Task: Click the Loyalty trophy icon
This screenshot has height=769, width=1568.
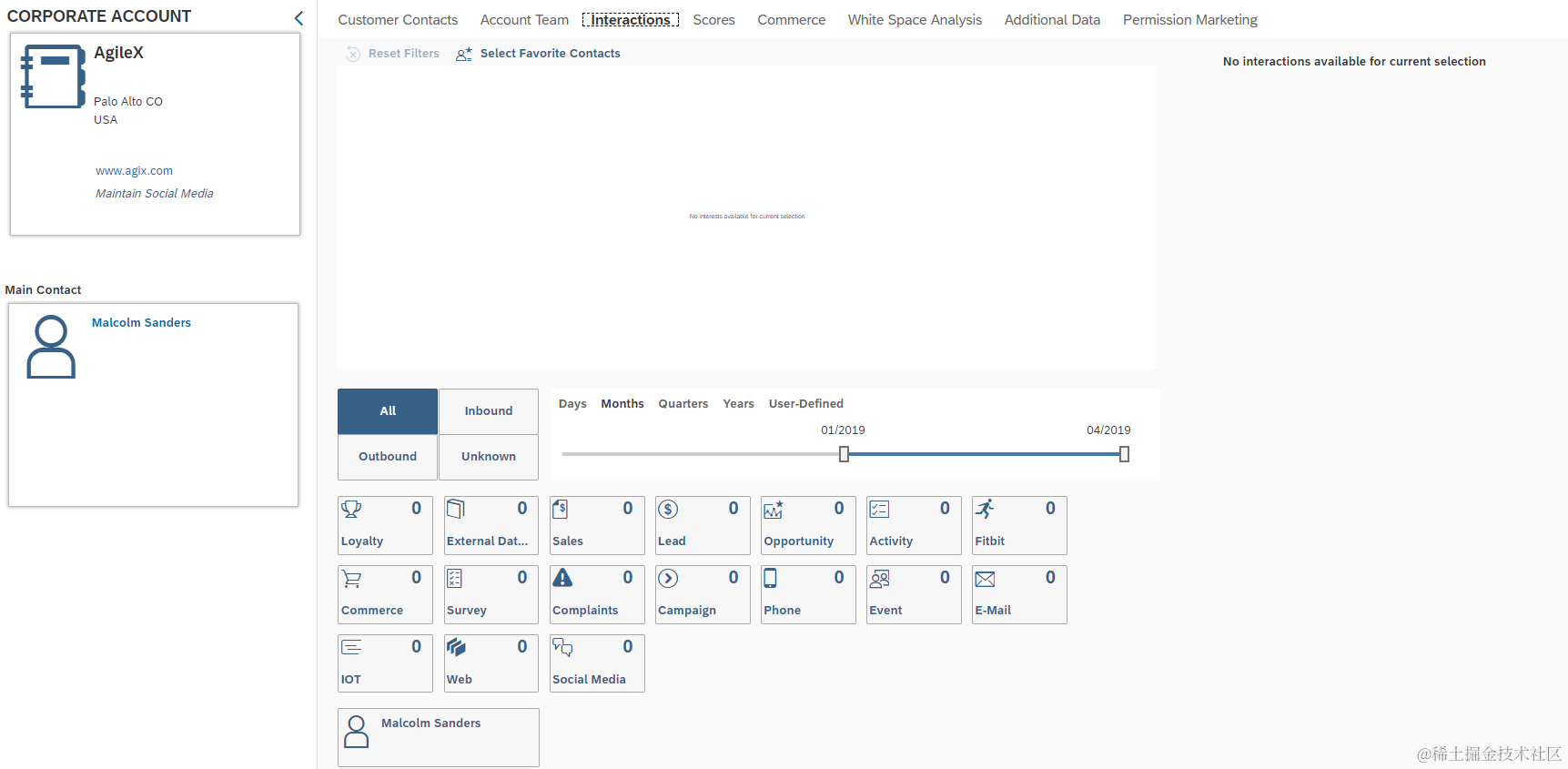Action: pyautogui.click(x=351, y=510)
